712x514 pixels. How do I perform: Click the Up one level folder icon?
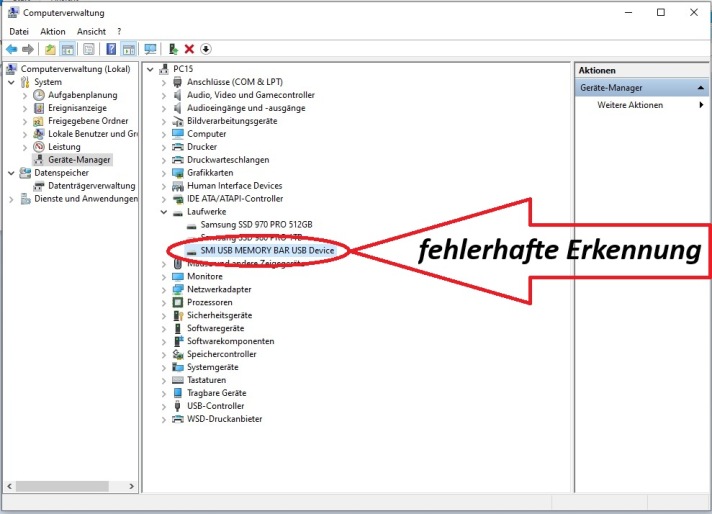pos(50,49)
